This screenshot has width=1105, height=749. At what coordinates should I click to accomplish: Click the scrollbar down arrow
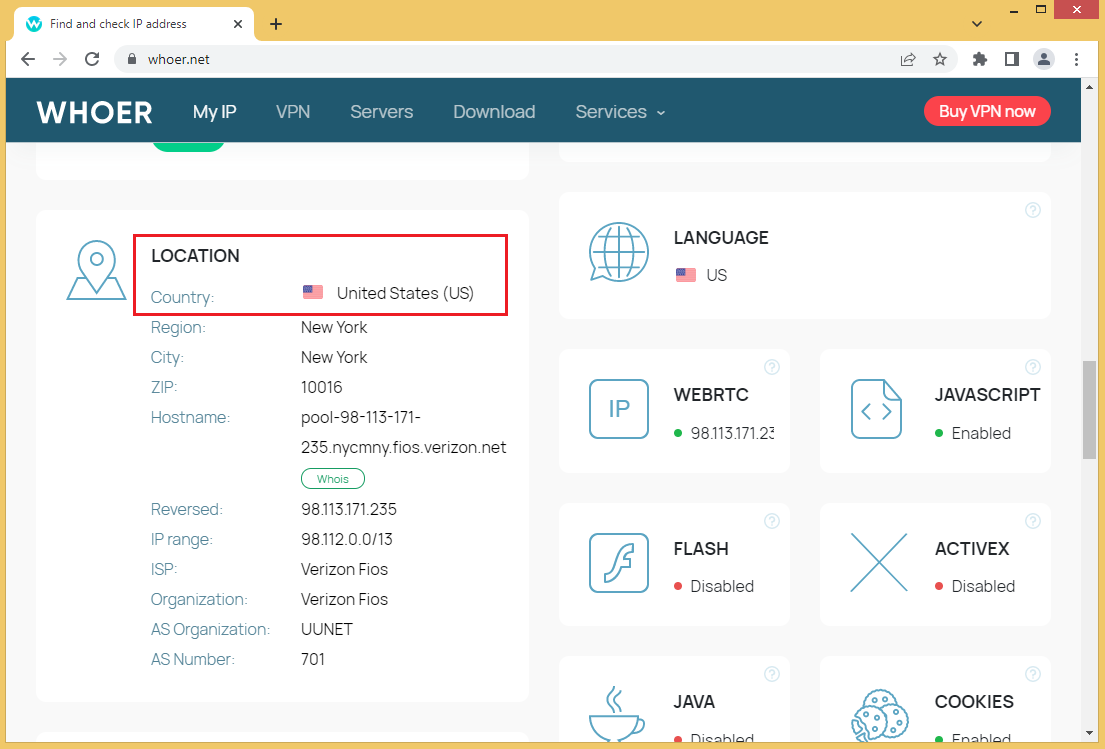[x=1089, y=733]
